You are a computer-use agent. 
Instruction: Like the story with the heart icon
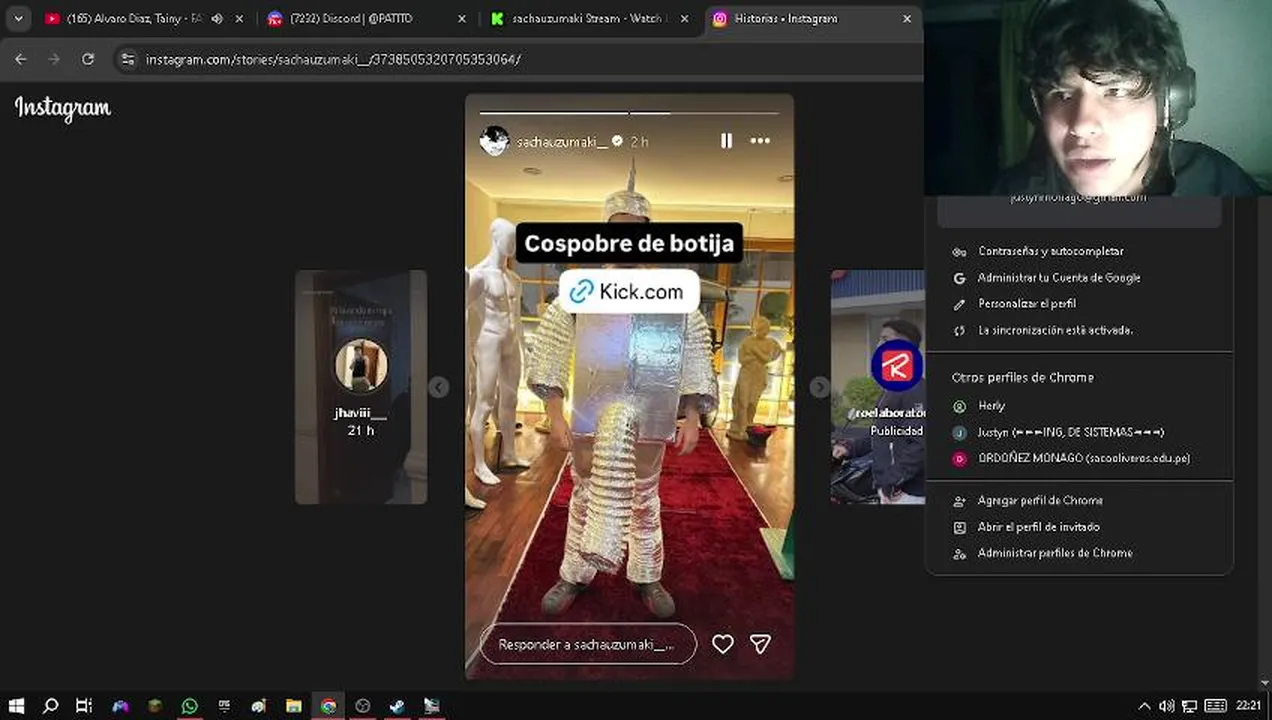722,644
